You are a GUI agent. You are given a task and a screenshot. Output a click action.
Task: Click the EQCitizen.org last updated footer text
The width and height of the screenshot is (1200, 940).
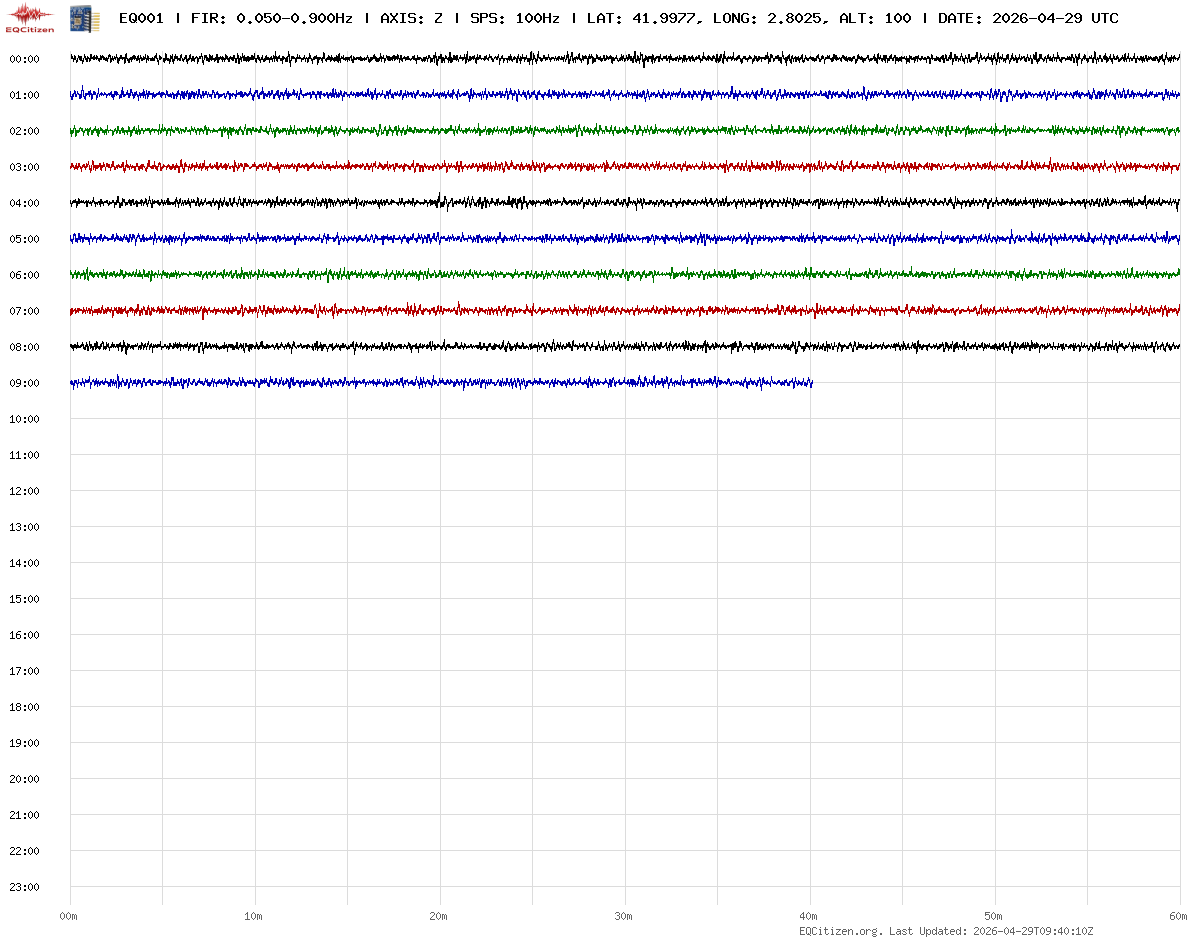coord(945,931)
